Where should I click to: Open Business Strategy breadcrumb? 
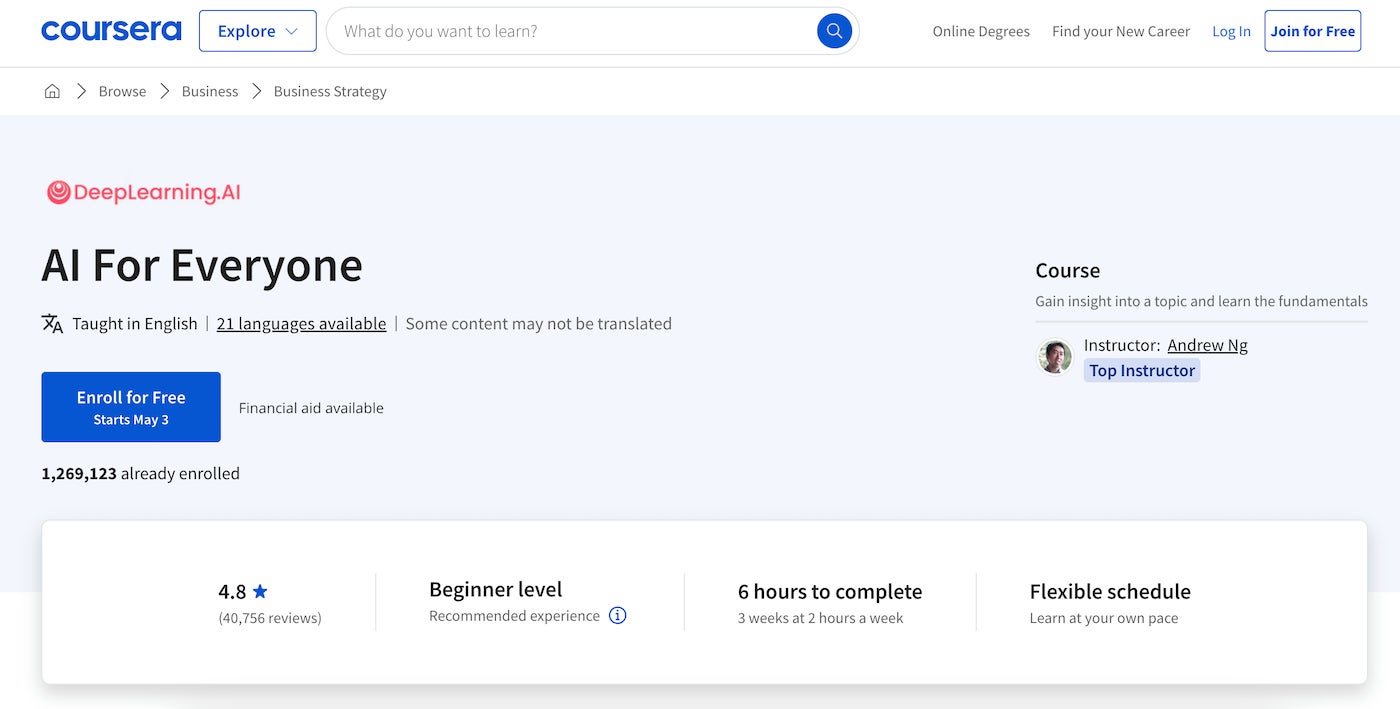(x=330, y=91)
